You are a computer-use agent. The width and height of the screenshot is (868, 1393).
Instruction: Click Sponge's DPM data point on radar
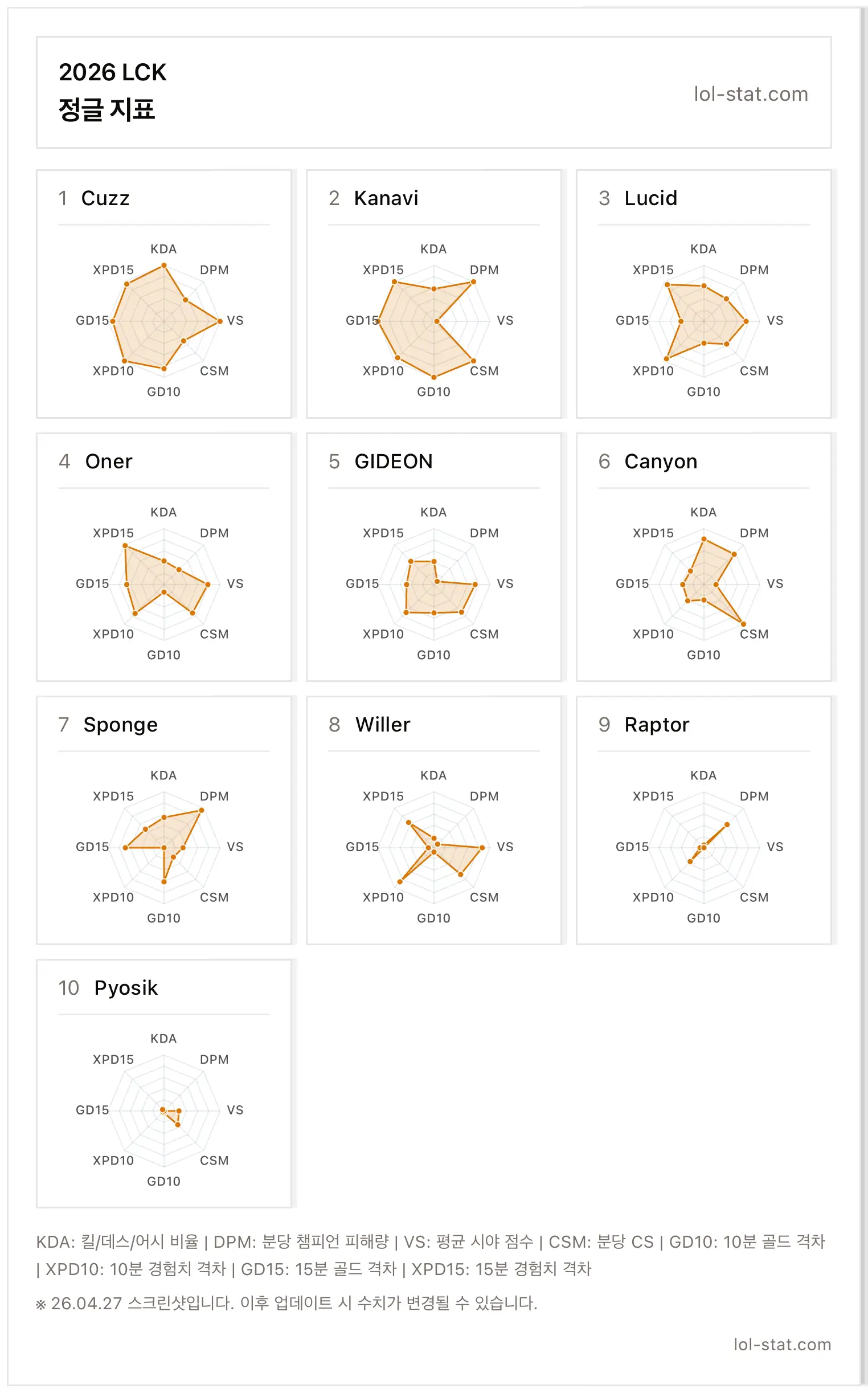(x=201, y=810)
